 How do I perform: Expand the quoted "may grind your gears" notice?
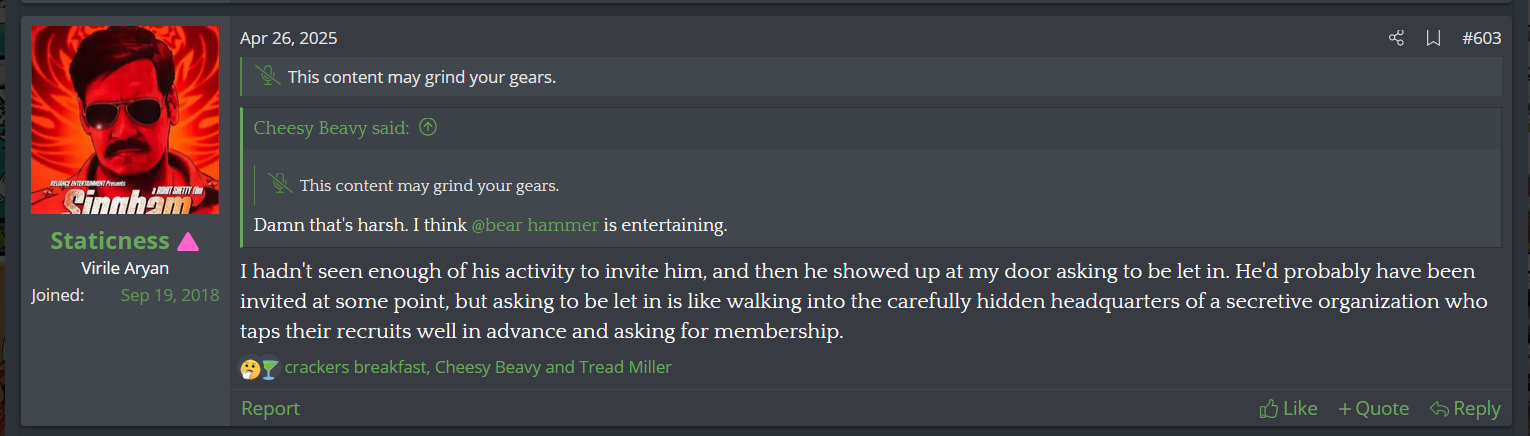[x=429, y=185]
